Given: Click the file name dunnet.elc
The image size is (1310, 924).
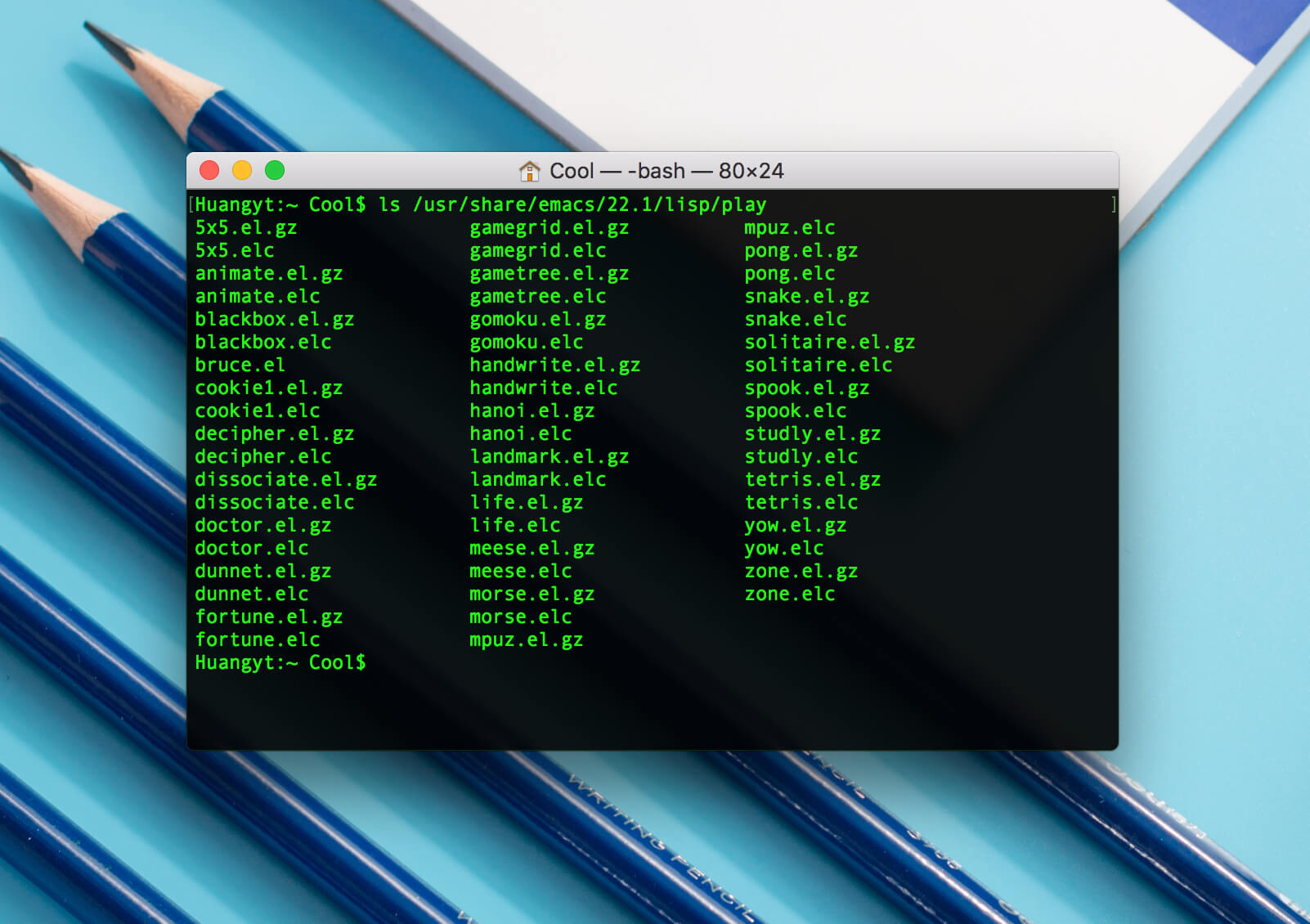Looking at the screenshot, I should coord(252,594).
